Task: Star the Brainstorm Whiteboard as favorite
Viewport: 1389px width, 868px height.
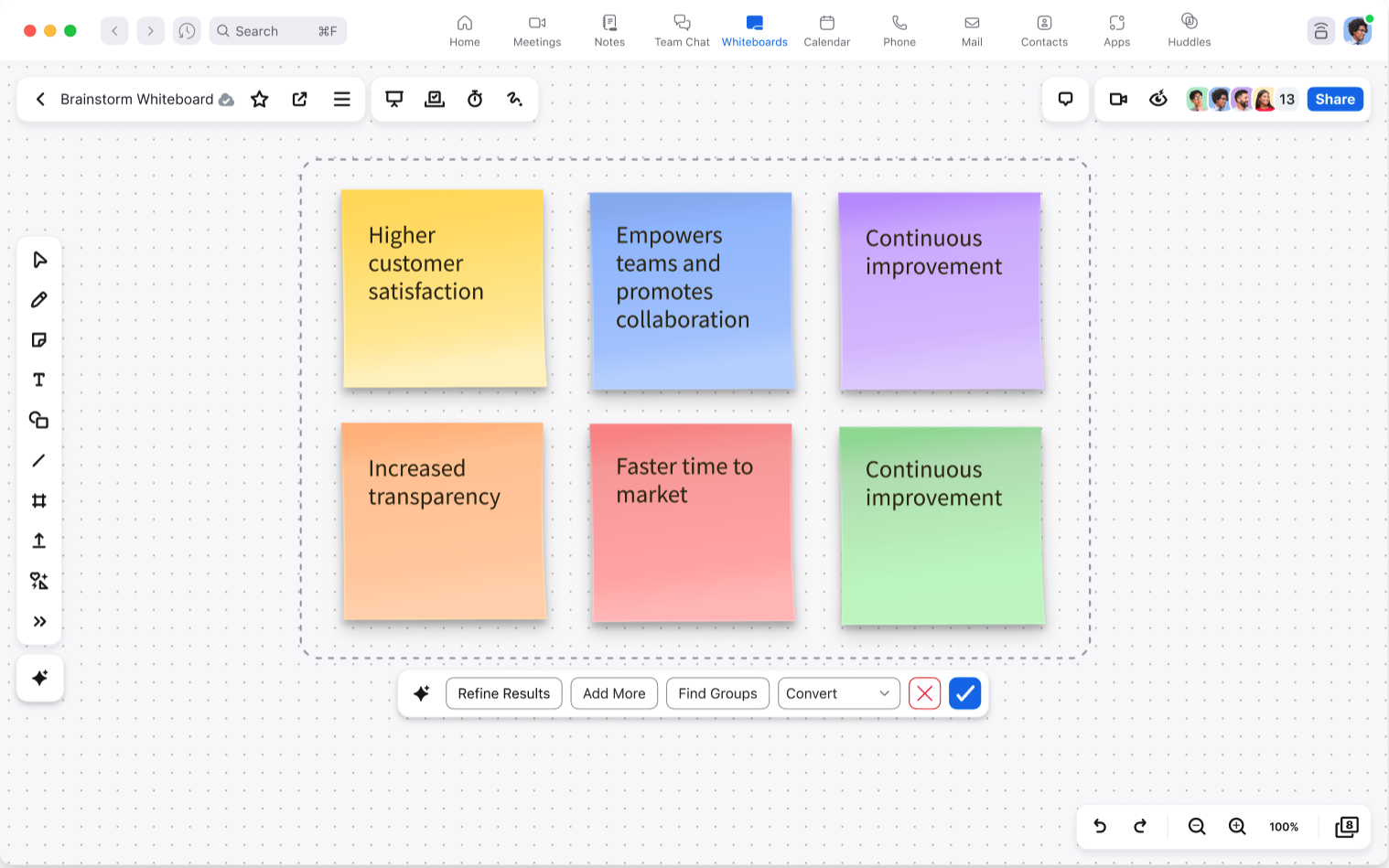Action: point(260,100)
